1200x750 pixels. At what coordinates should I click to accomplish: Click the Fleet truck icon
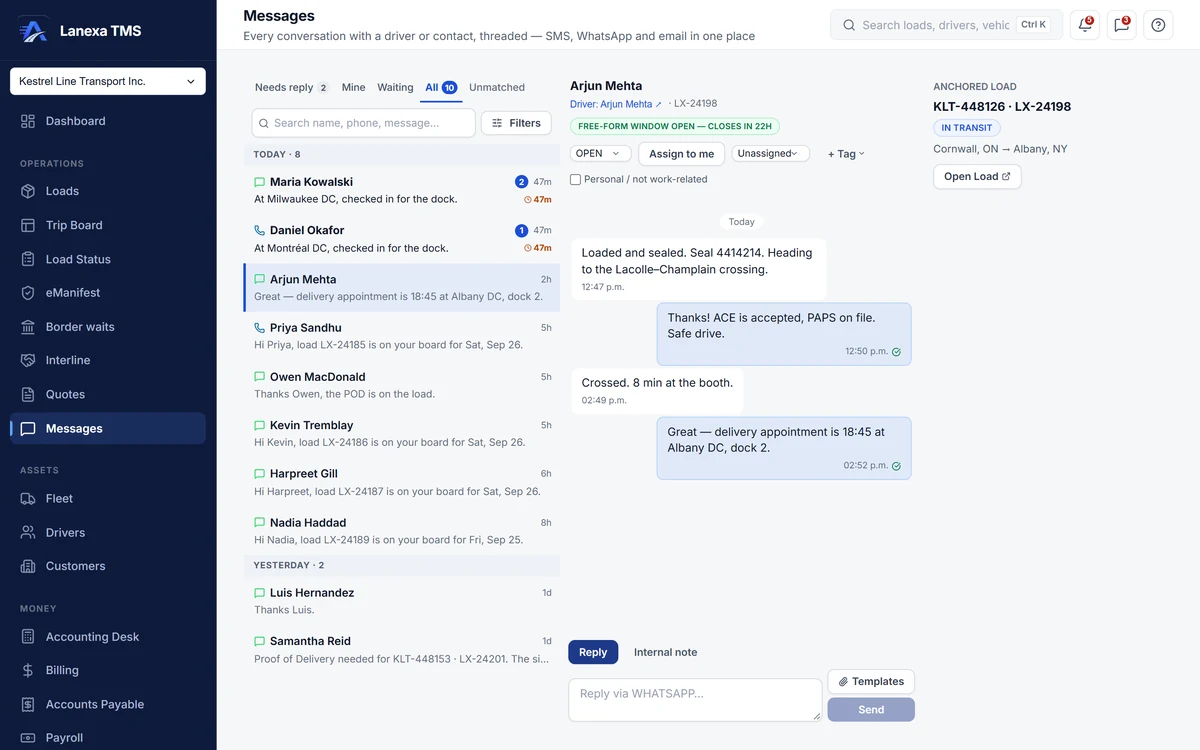coord(28,498)
